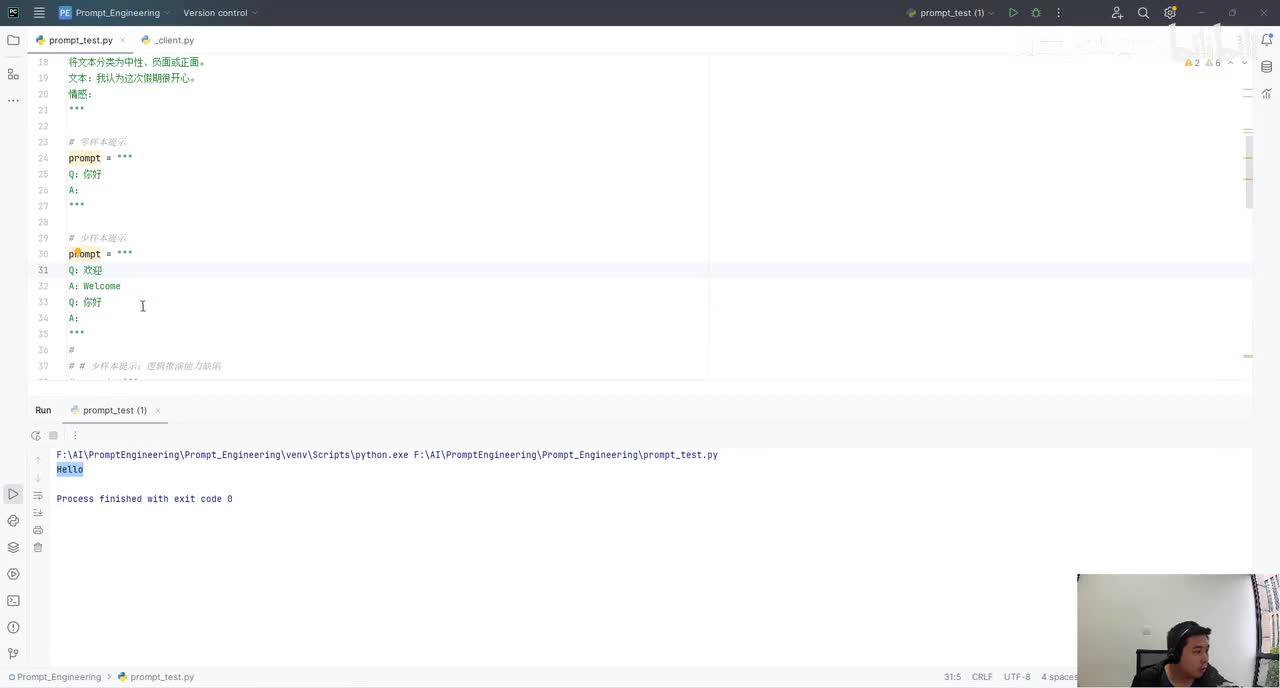Screen dimensions: 1280x688
Task: Open more run actions menu
Action: (1058, 13)
